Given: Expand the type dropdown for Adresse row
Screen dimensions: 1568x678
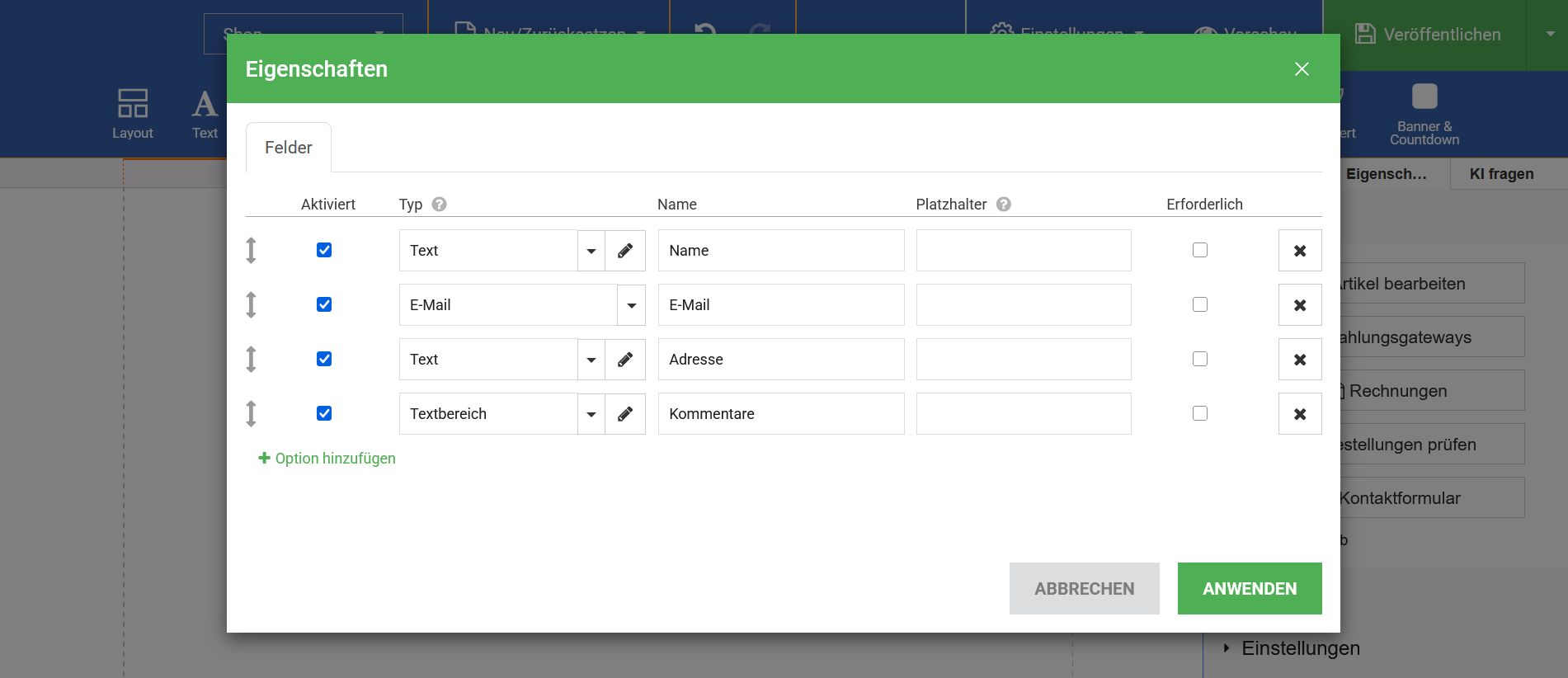Looking at the screenshot, I should pyautogui.click(x=591, y=360).
